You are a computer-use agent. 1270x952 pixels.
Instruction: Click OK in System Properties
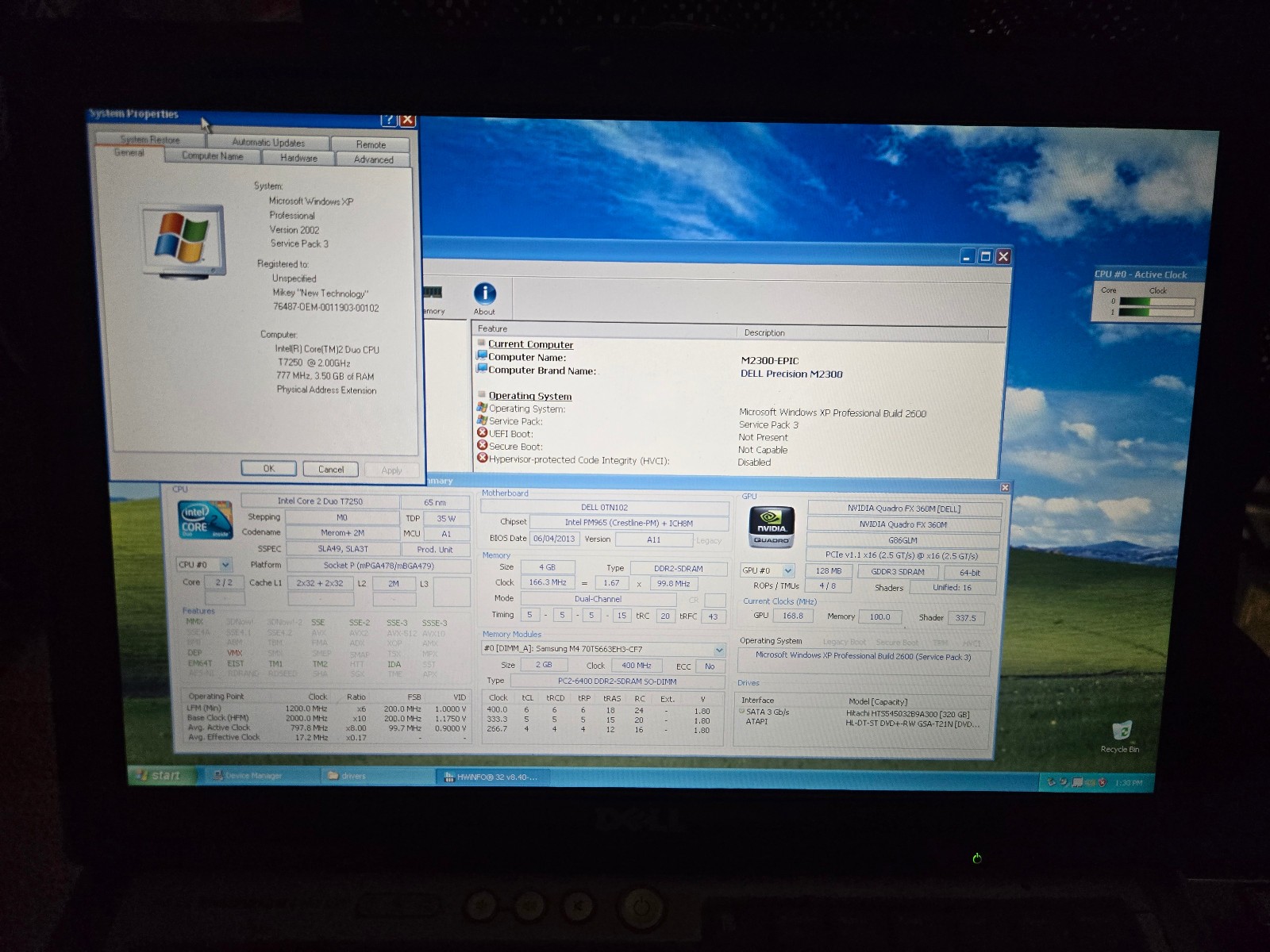click(268, 468)
